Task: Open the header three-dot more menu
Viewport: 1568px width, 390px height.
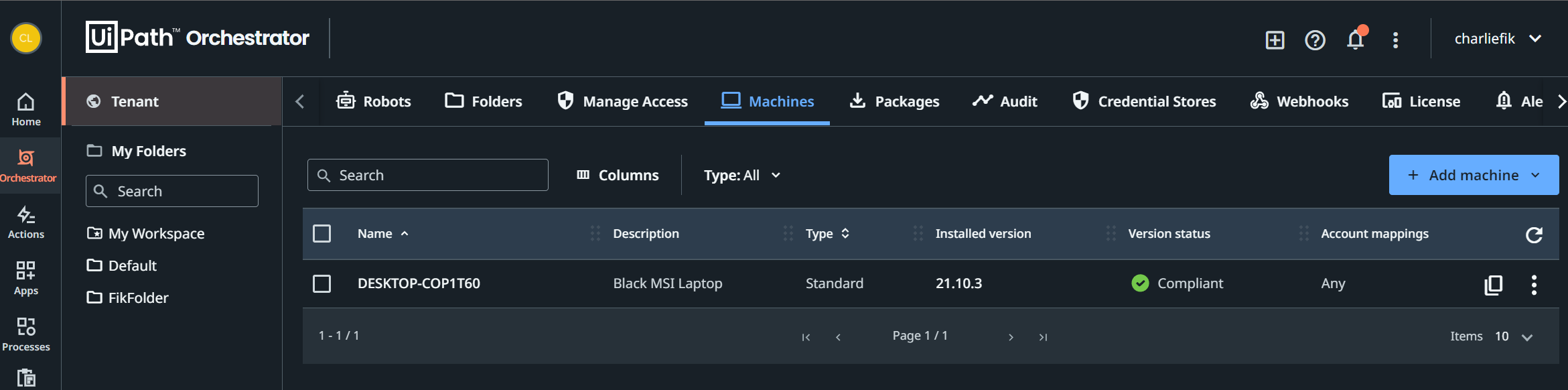Action: click(1395, 40)
